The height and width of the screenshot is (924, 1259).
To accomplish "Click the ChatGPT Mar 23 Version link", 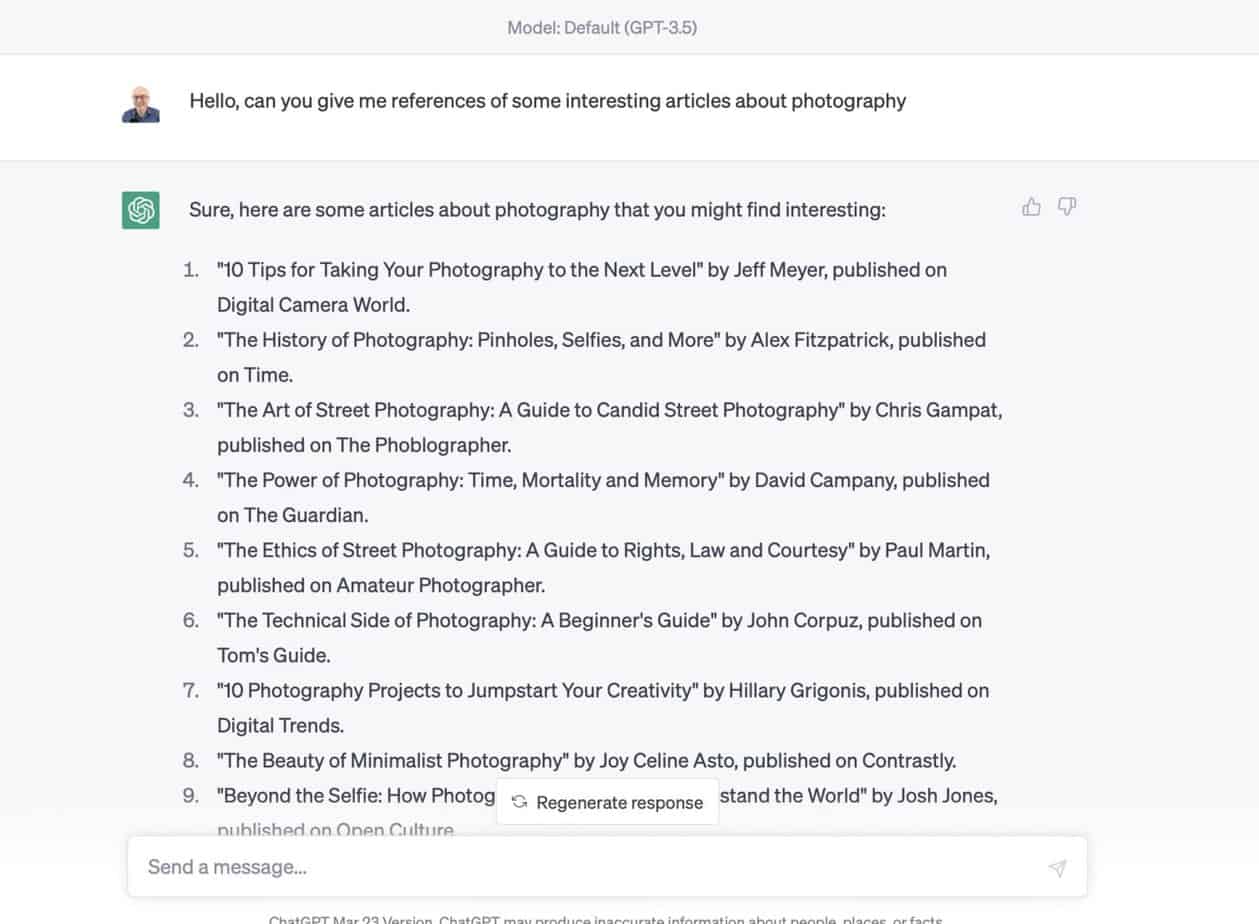I will pos(351,919).
